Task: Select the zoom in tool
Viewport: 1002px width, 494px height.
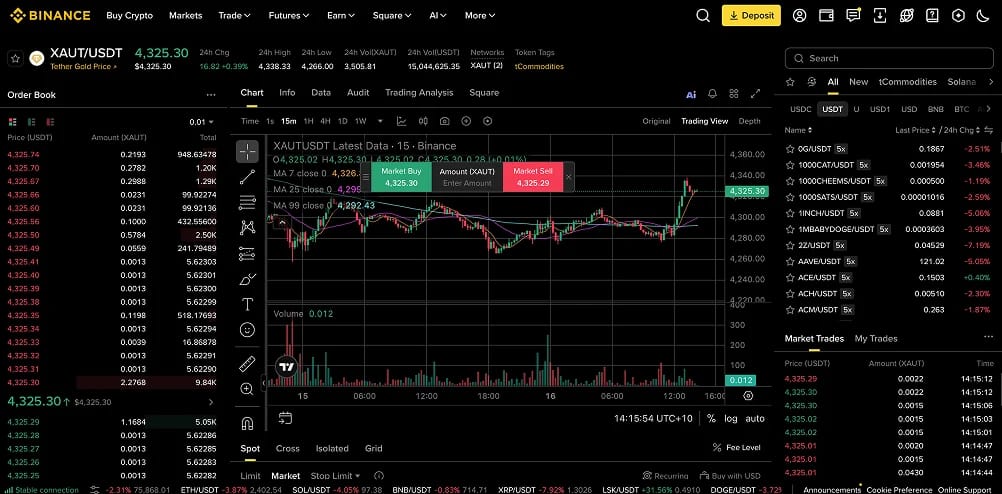Action: (247, 389)
